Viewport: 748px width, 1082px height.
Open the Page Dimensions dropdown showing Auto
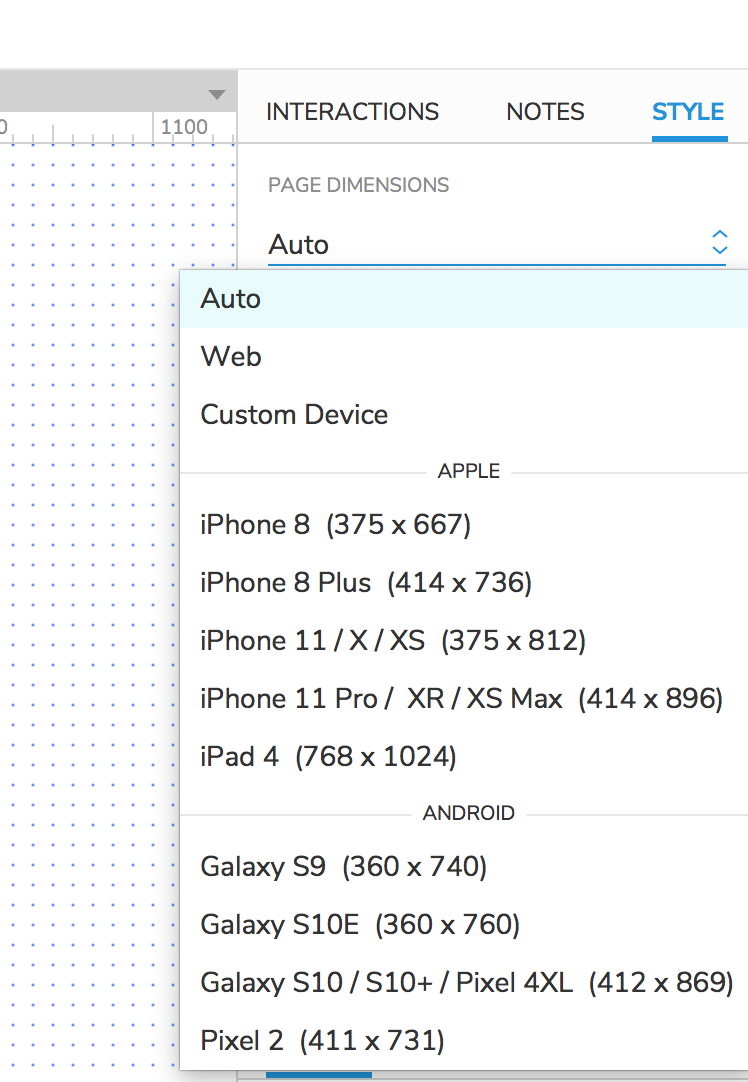pyautogui.click(x=497, y=245)
